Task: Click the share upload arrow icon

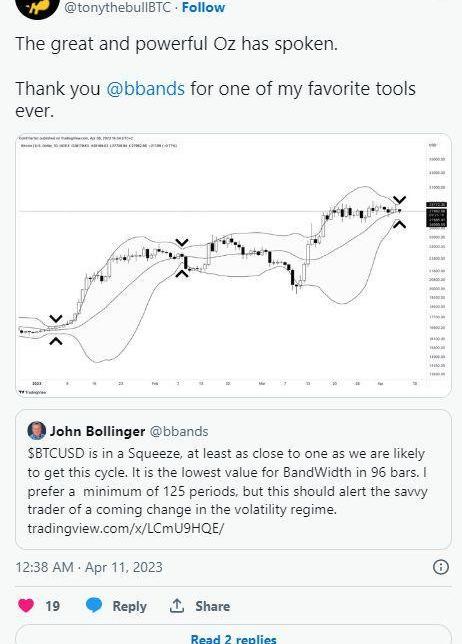Action: coord(177,605)
